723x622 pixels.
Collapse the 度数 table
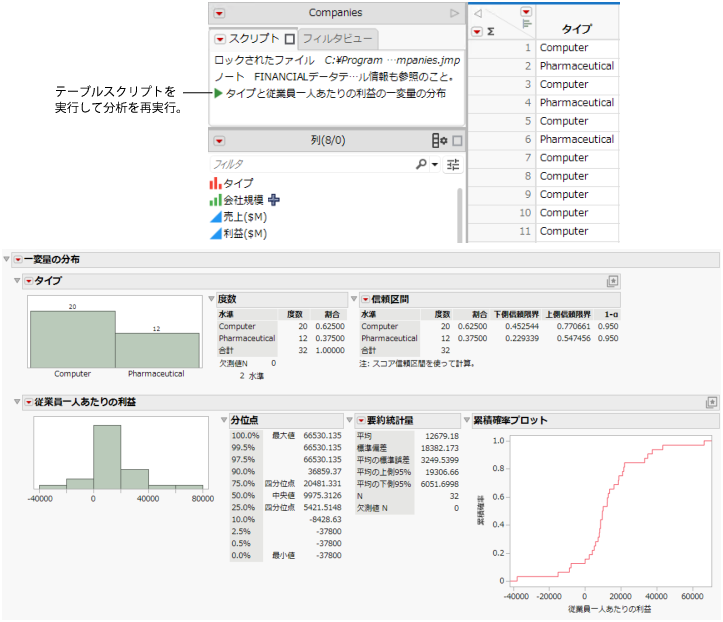211,299
